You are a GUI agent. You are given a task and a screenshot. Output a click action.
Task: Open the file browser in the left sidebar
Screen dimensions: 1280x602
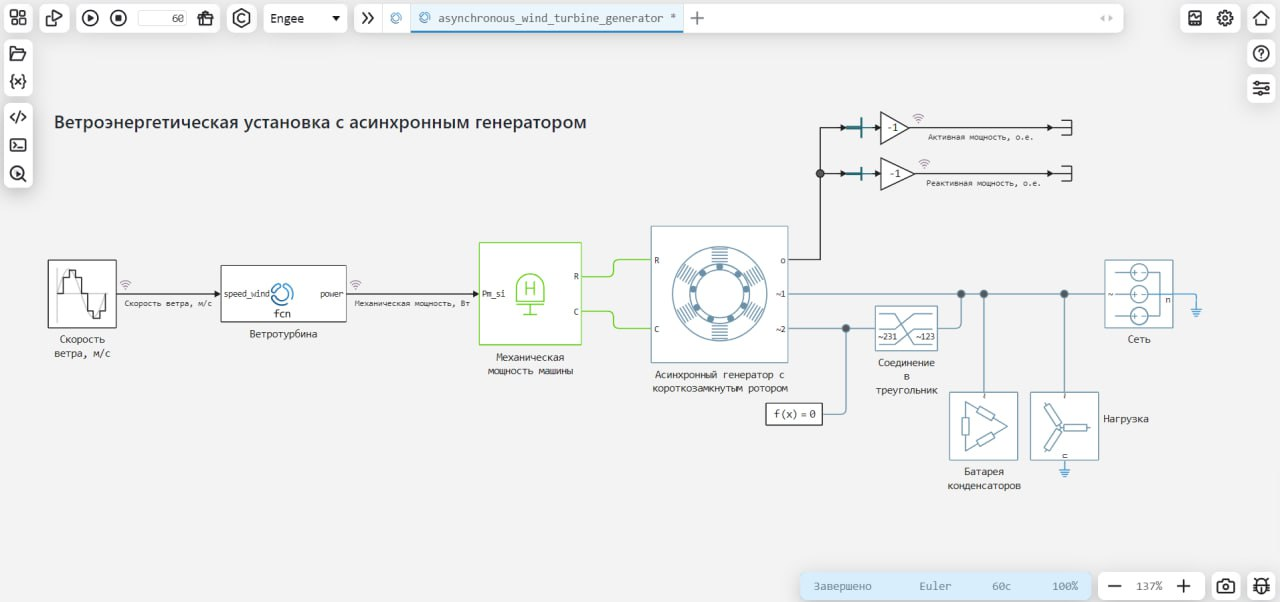click(x=18, y=54)
